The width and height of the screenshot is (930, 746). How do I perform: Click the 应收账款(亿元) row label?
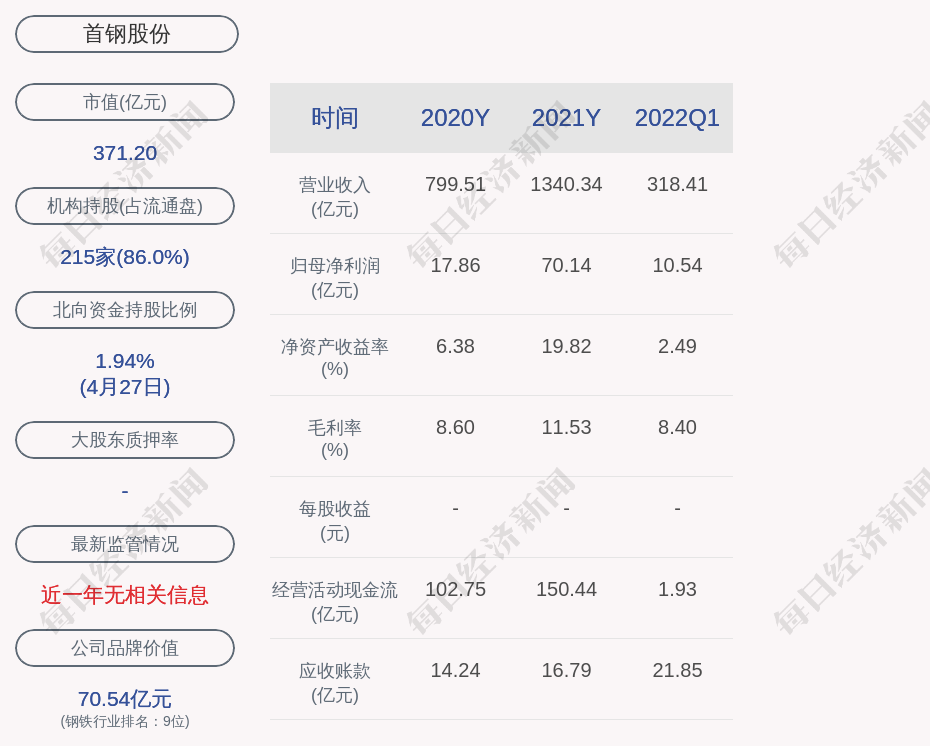[335, 683]
